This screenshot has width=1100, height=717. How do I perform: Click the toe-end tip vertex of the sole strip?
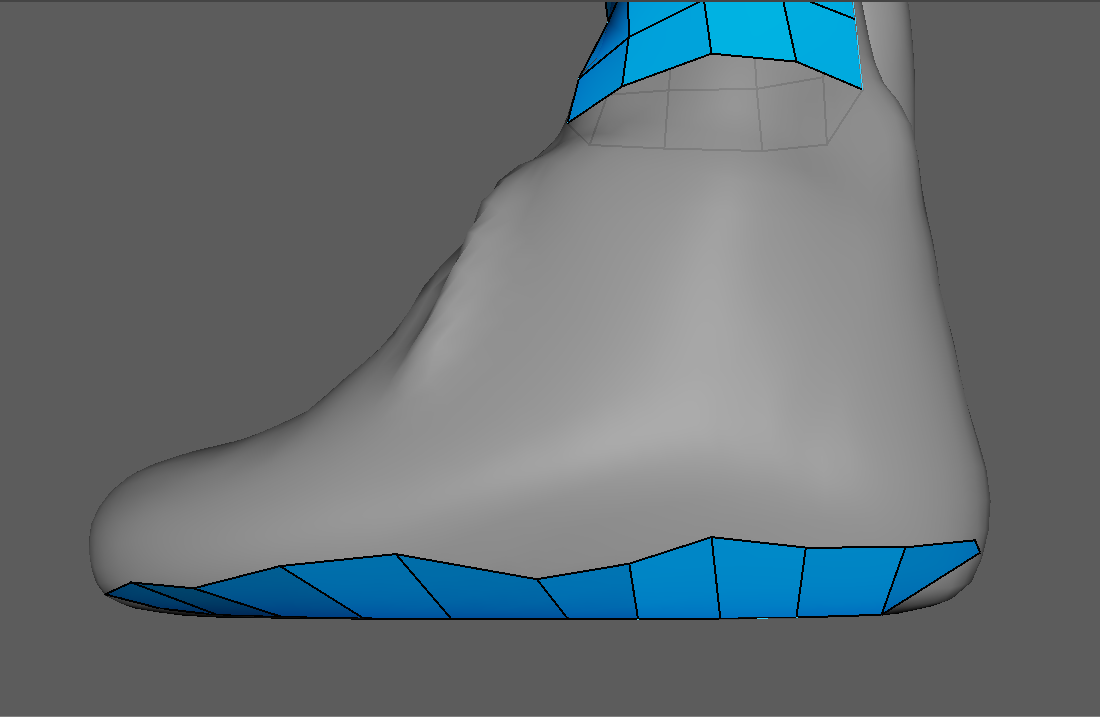[106, 593]
